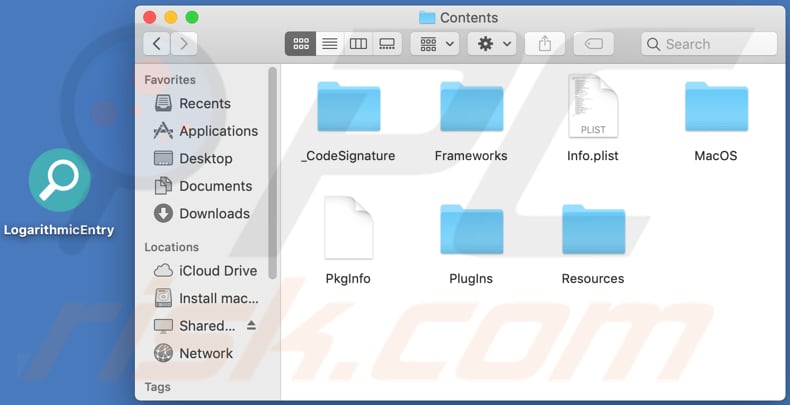Screen dimensions: 790x405
Task: Click the Info.plist name label
Action: (593, 156)
